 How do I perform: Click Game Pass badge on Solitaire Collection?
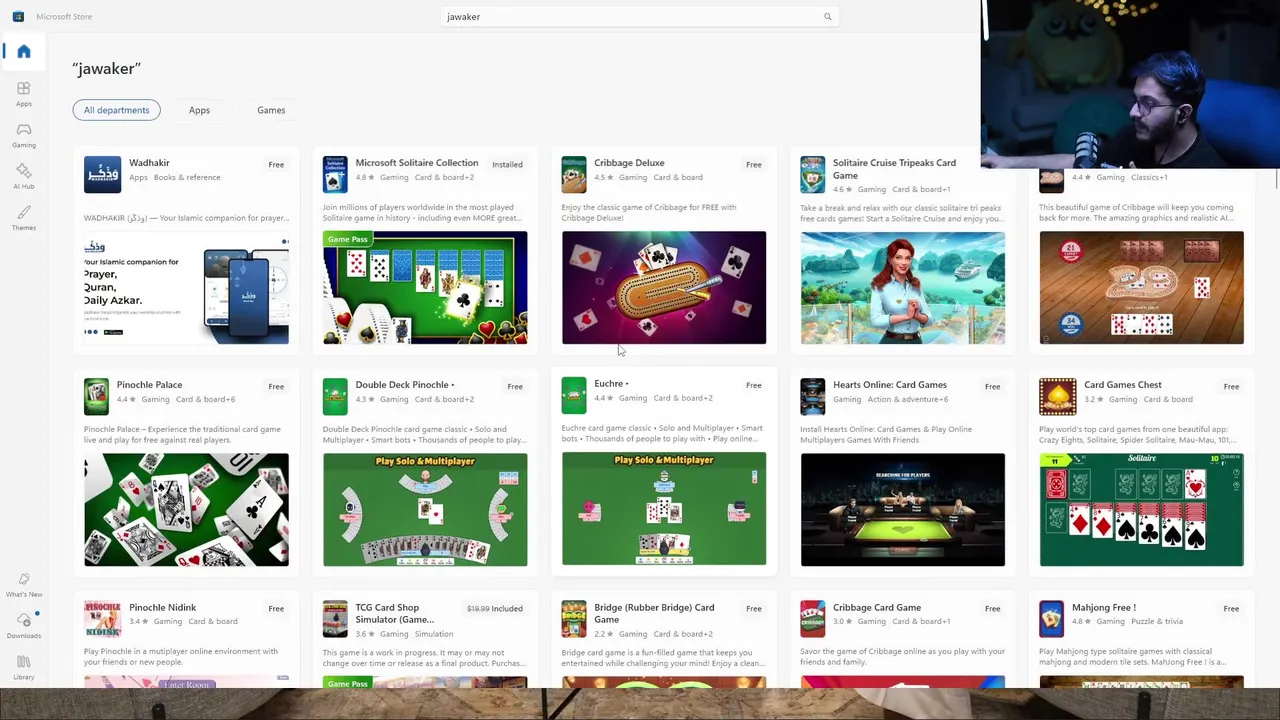347,239
